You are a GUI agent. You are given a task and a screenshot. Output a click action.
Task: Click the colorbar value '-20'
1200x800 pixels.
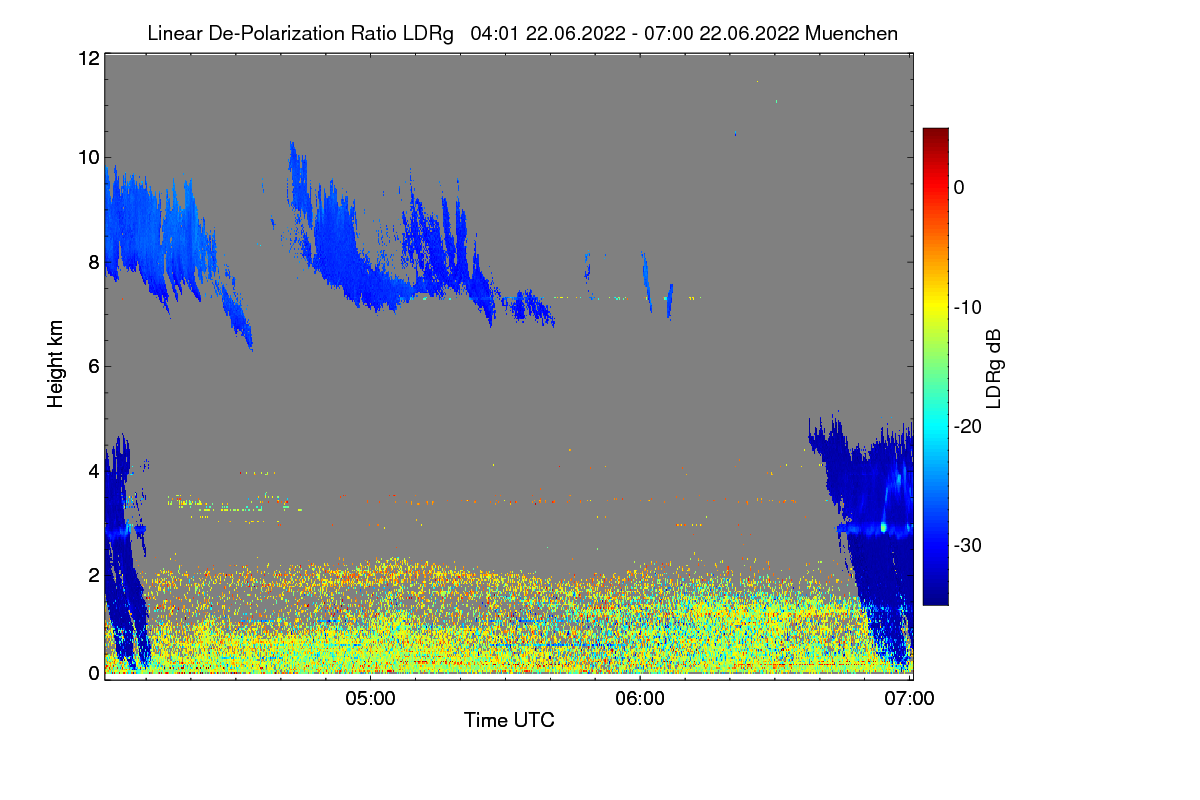click(966, 426)
